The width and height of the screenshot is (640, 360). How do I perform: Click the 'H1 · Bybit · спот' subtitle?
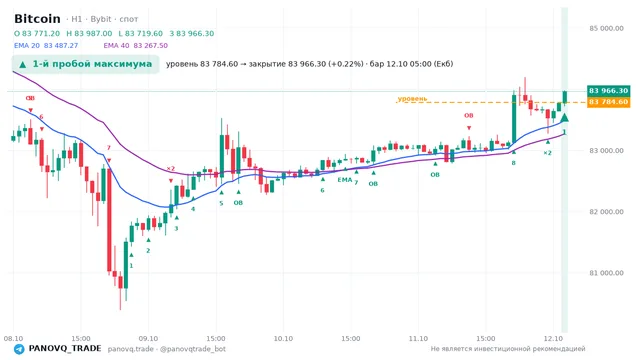pos(102,19)
